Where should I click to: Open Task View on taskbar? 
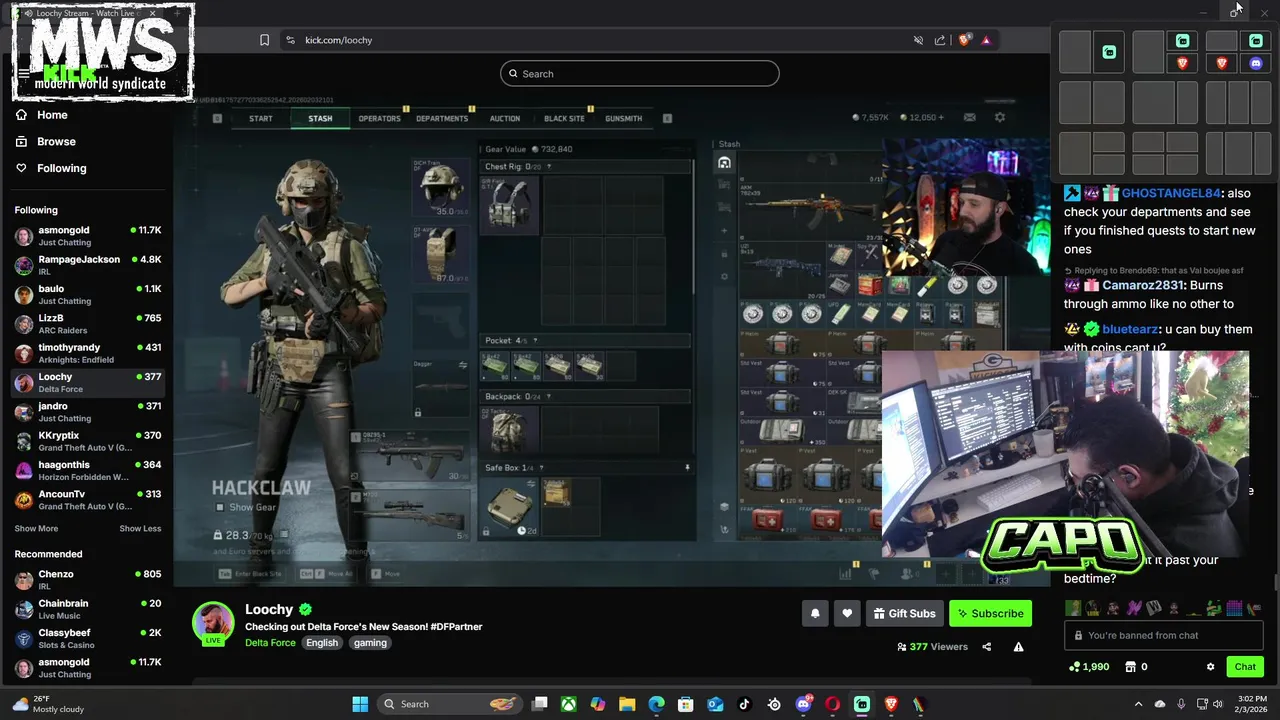click(540, 704)
